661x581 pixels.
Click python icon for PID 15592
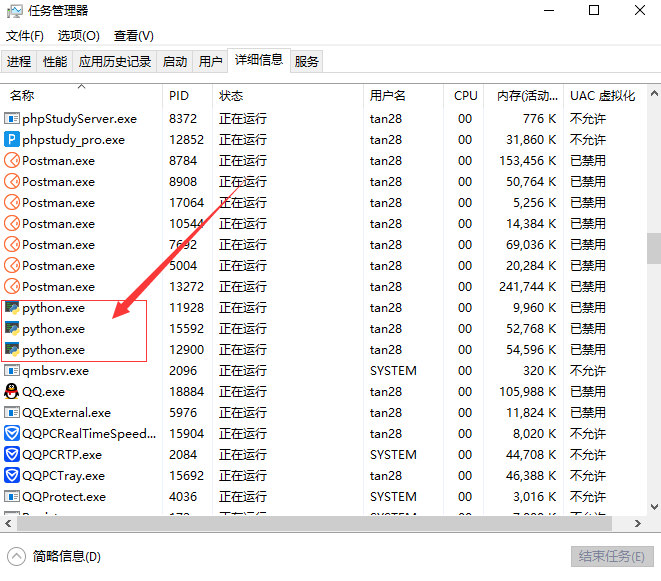tap(12, 328)
